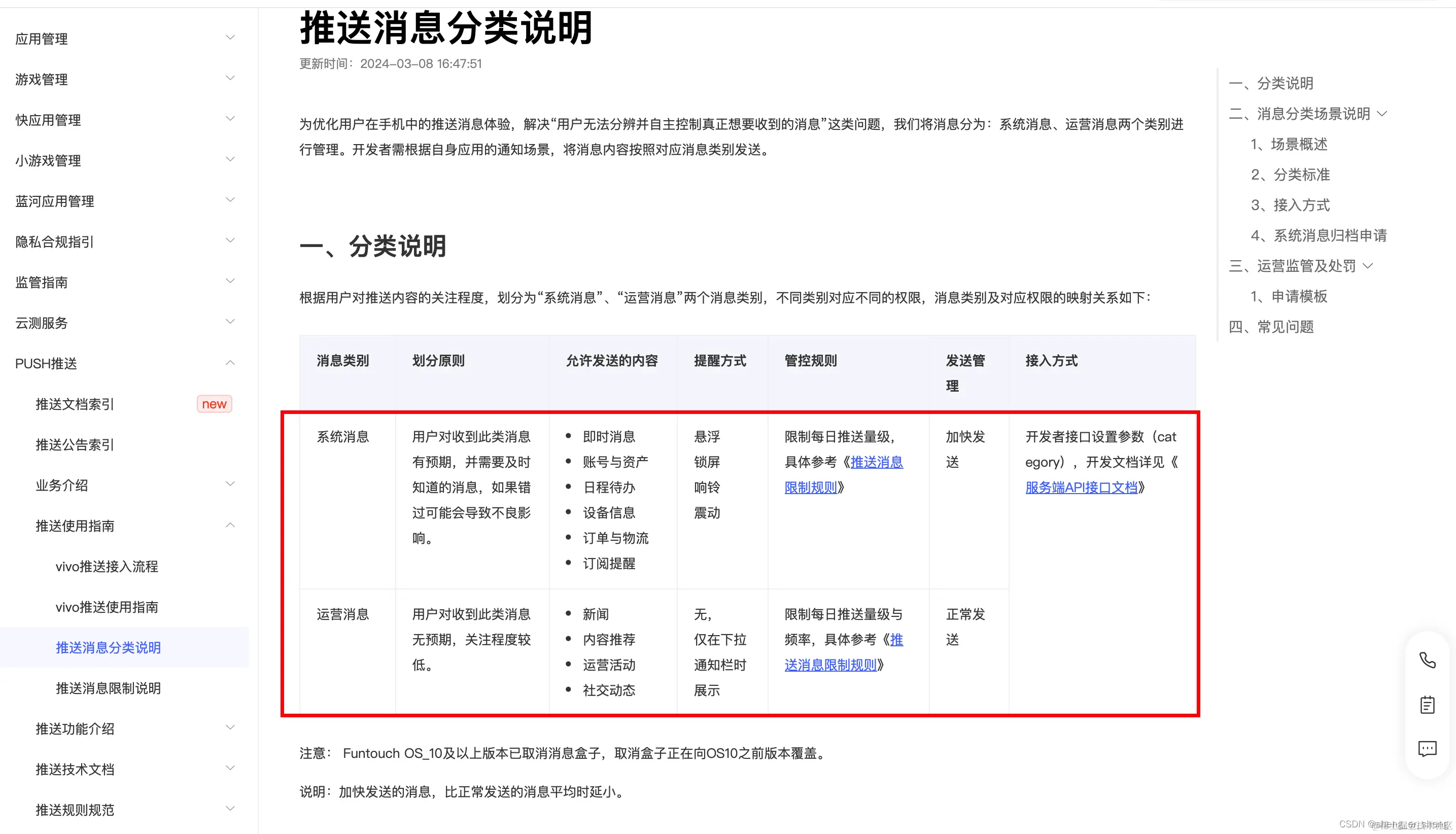Viewport: 1456px width, 834px height.
Task: Collapse the PUSH推送 sidebar section
Action: pyautogui.click(x=230, y=362)
